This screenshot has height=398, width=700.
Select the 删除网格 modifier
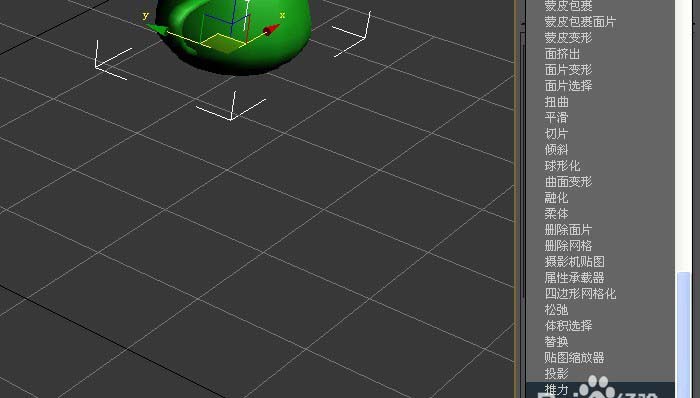[x=568, y=246]
